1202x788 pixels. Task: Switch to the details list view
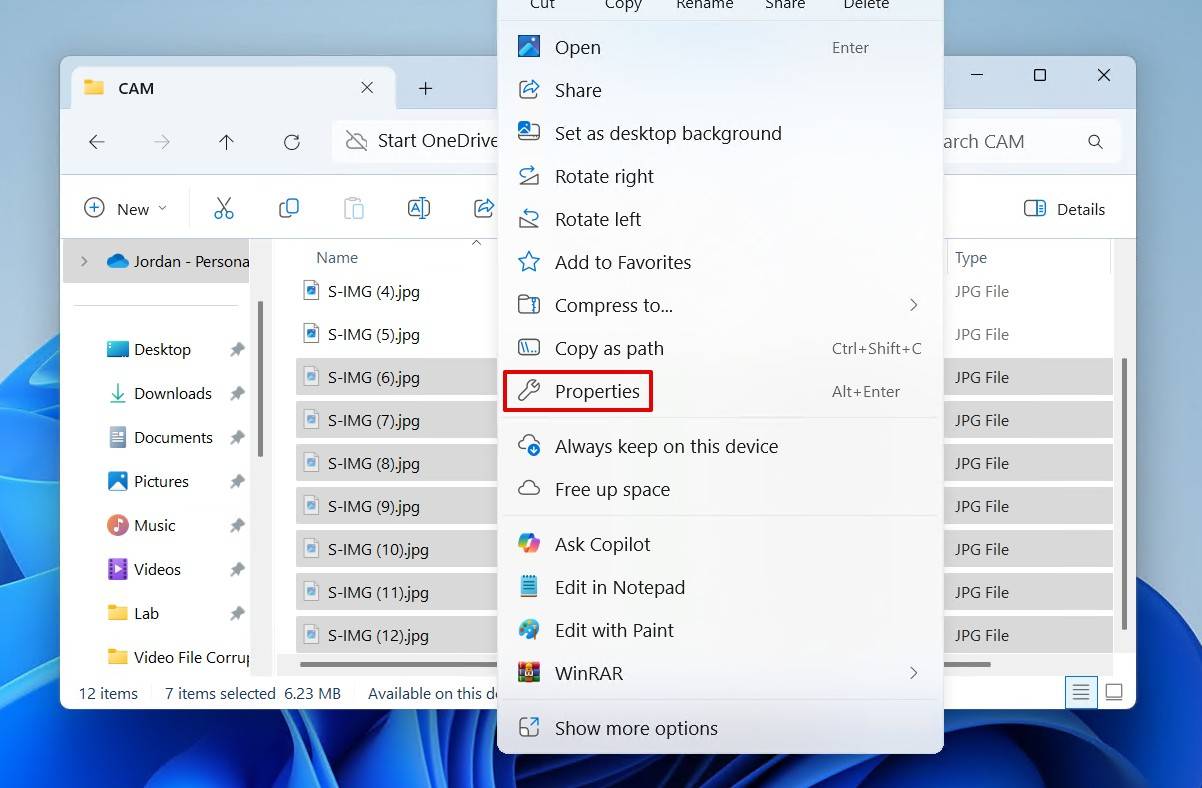click(1080, 692)
